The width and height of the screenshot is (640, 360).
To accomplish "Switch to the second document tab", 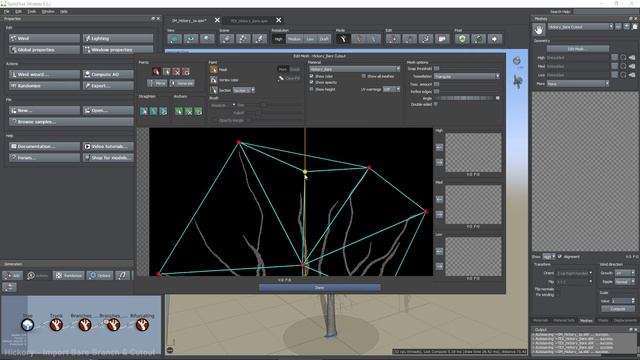I will pos(249,20).
